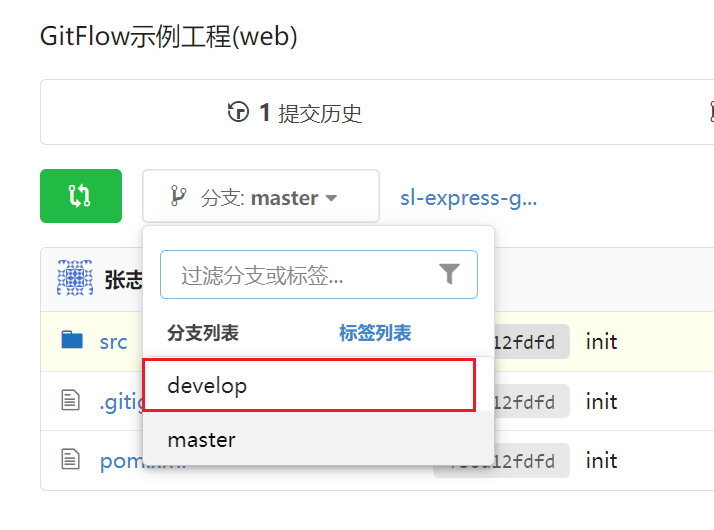Image resolution: width=714 pixels, height=530 pixels.
Task: Click the caret arrow next to master
Action: [332, 198]
